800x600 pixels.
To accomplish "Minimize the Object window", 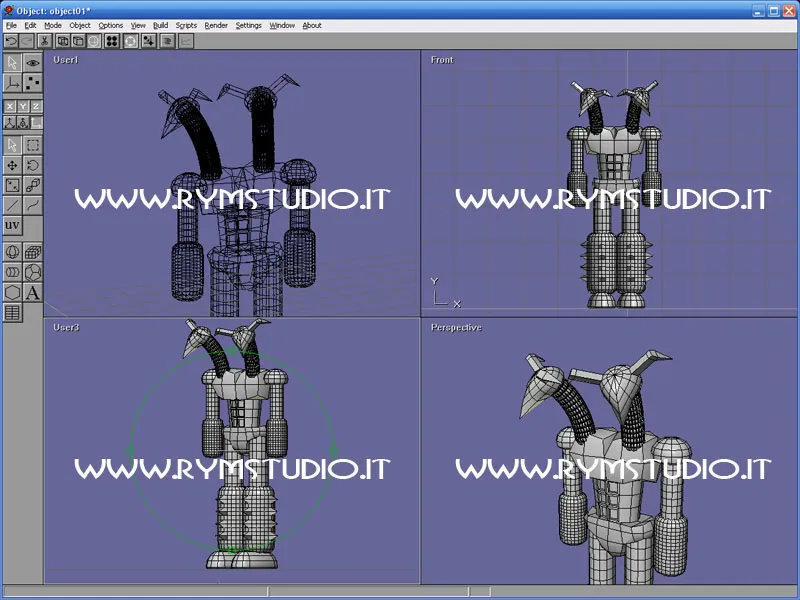I will click(759, 10).
